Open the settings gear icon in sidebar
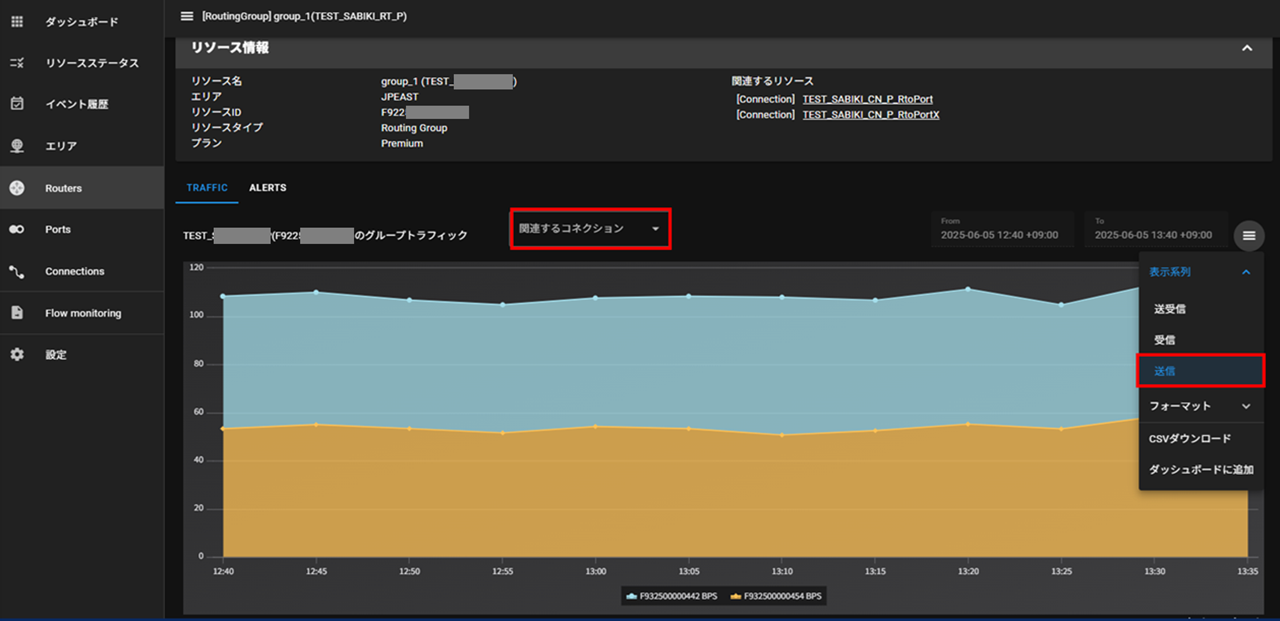1280x621 pixels. point(17,355)
